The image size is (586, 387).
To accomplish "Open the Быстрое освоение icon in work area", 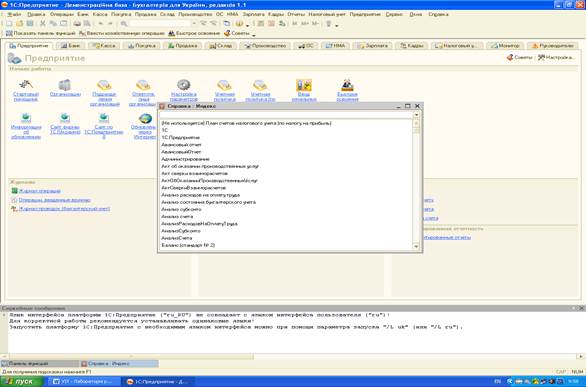I will 347,85.
